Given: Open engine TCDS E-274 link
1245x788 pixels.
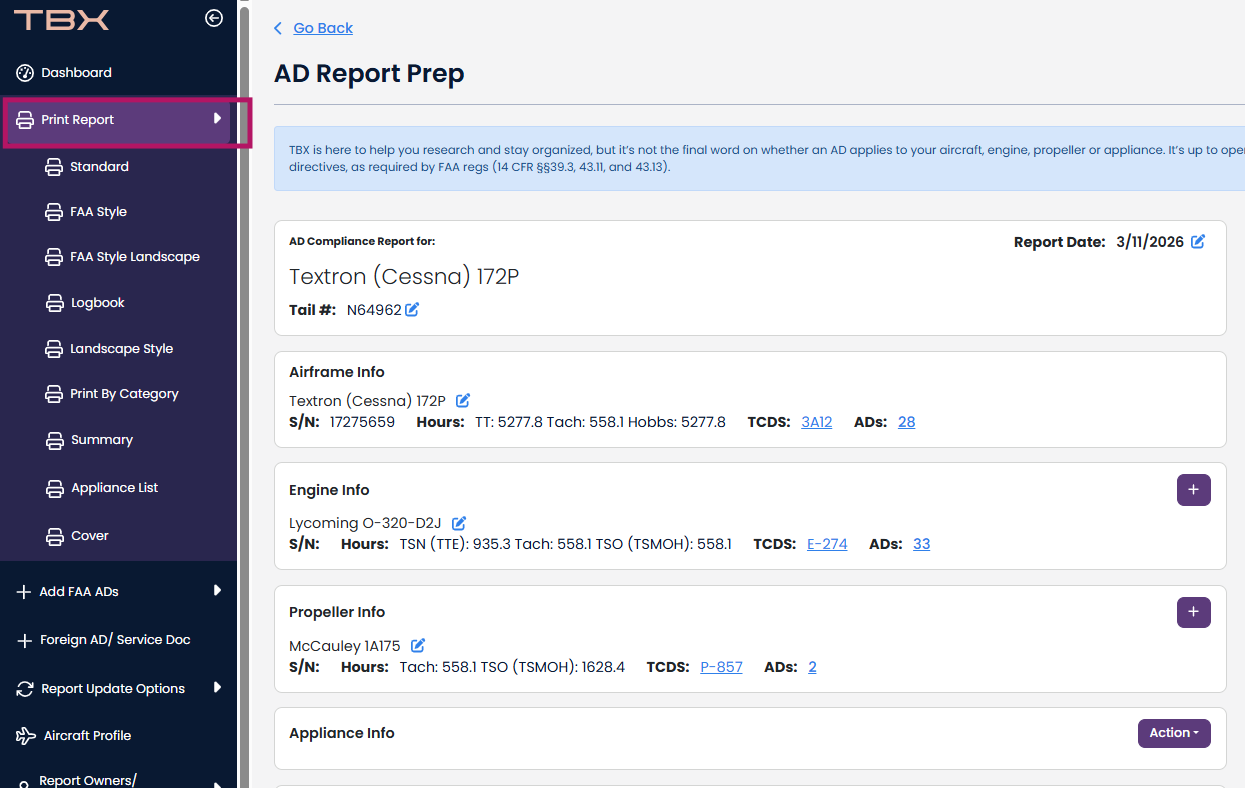Looking at the screenshot, I should click(x=827, y=544).
